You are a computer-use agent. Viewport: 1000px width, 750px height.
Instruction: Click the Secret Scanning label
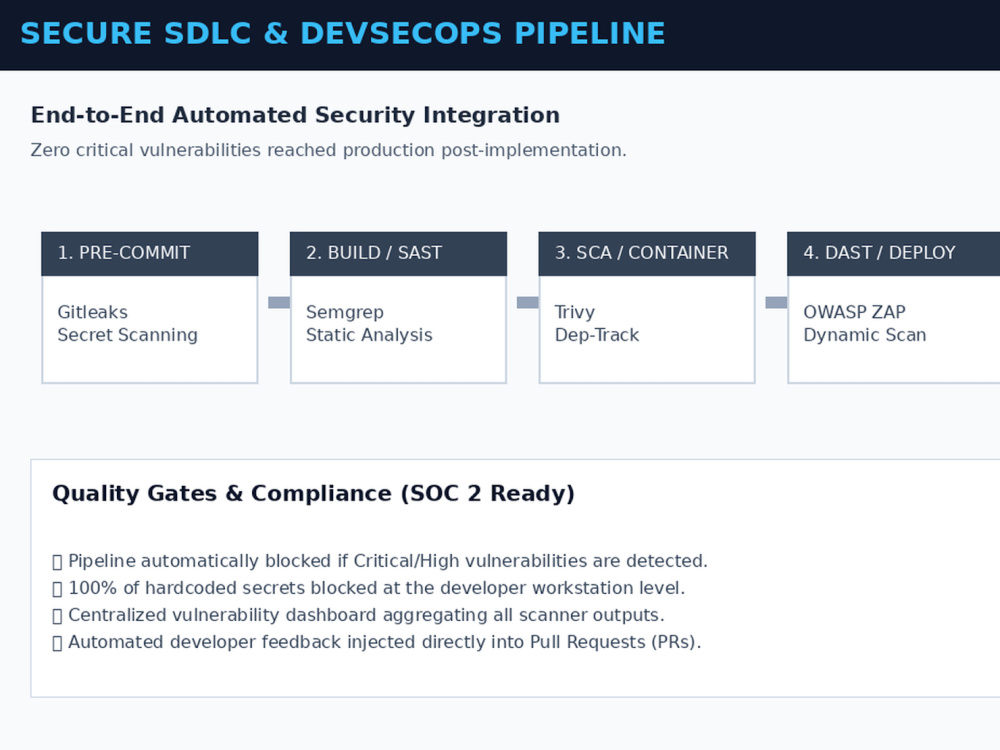point(128,335)
